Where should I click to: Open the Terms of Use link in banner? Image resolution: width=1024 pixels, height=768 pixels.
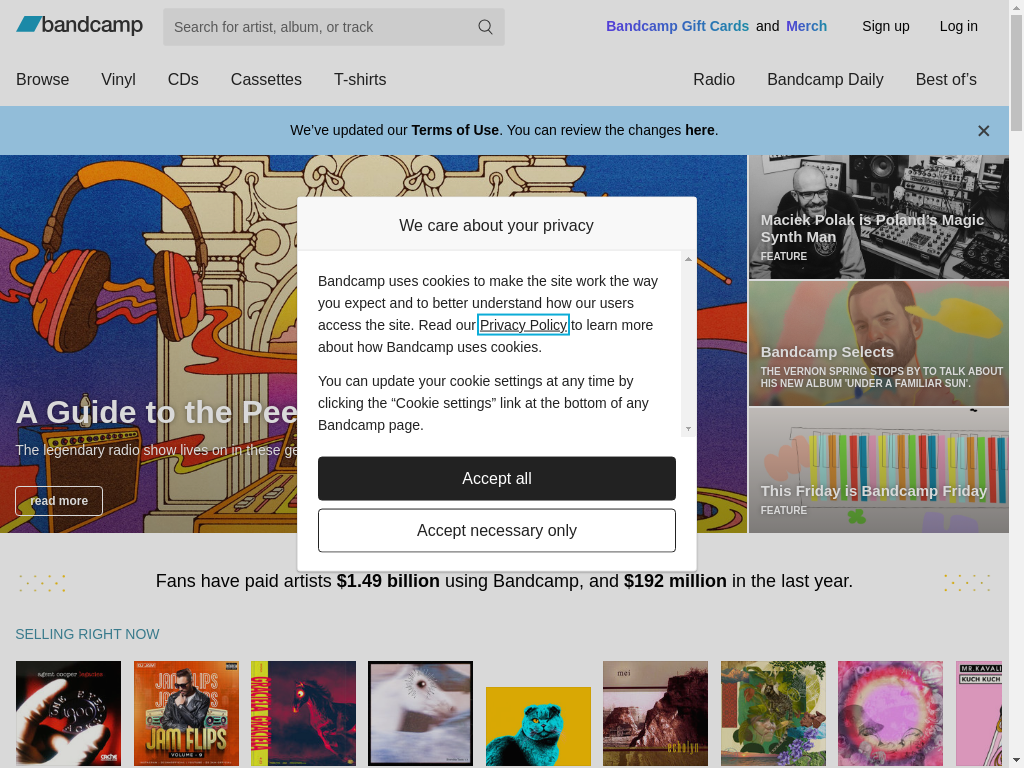click(x=455, y=130)
